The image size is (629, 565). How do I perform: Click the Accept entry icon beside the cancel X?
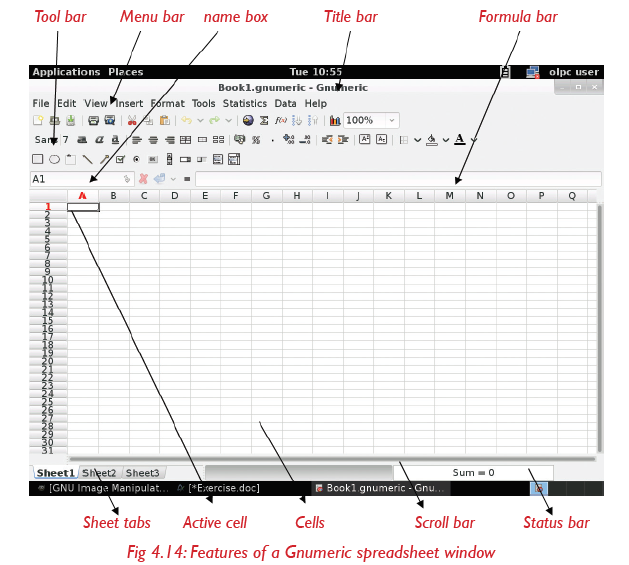pos(160,179)
